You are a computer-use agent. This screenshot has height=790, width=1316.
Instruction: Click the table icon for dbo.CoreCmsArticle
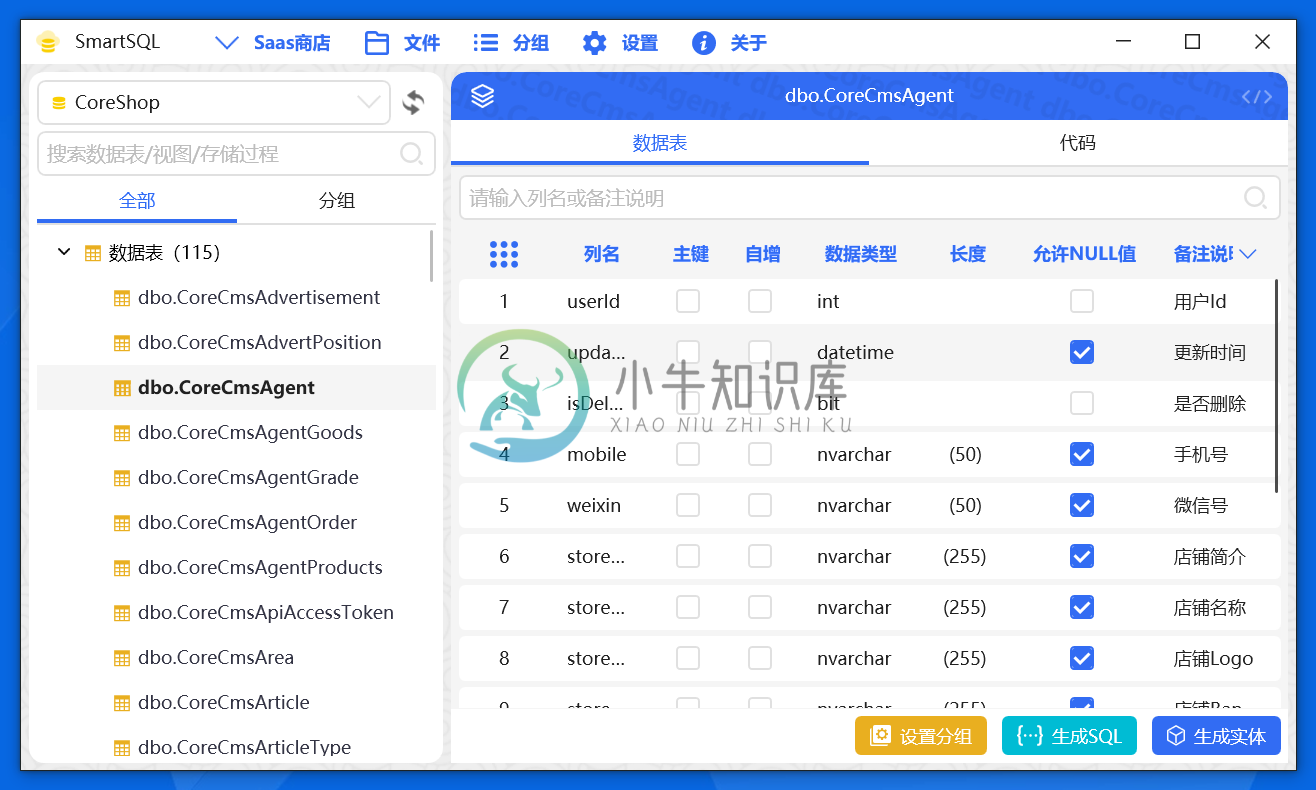[x=122, y=703]
